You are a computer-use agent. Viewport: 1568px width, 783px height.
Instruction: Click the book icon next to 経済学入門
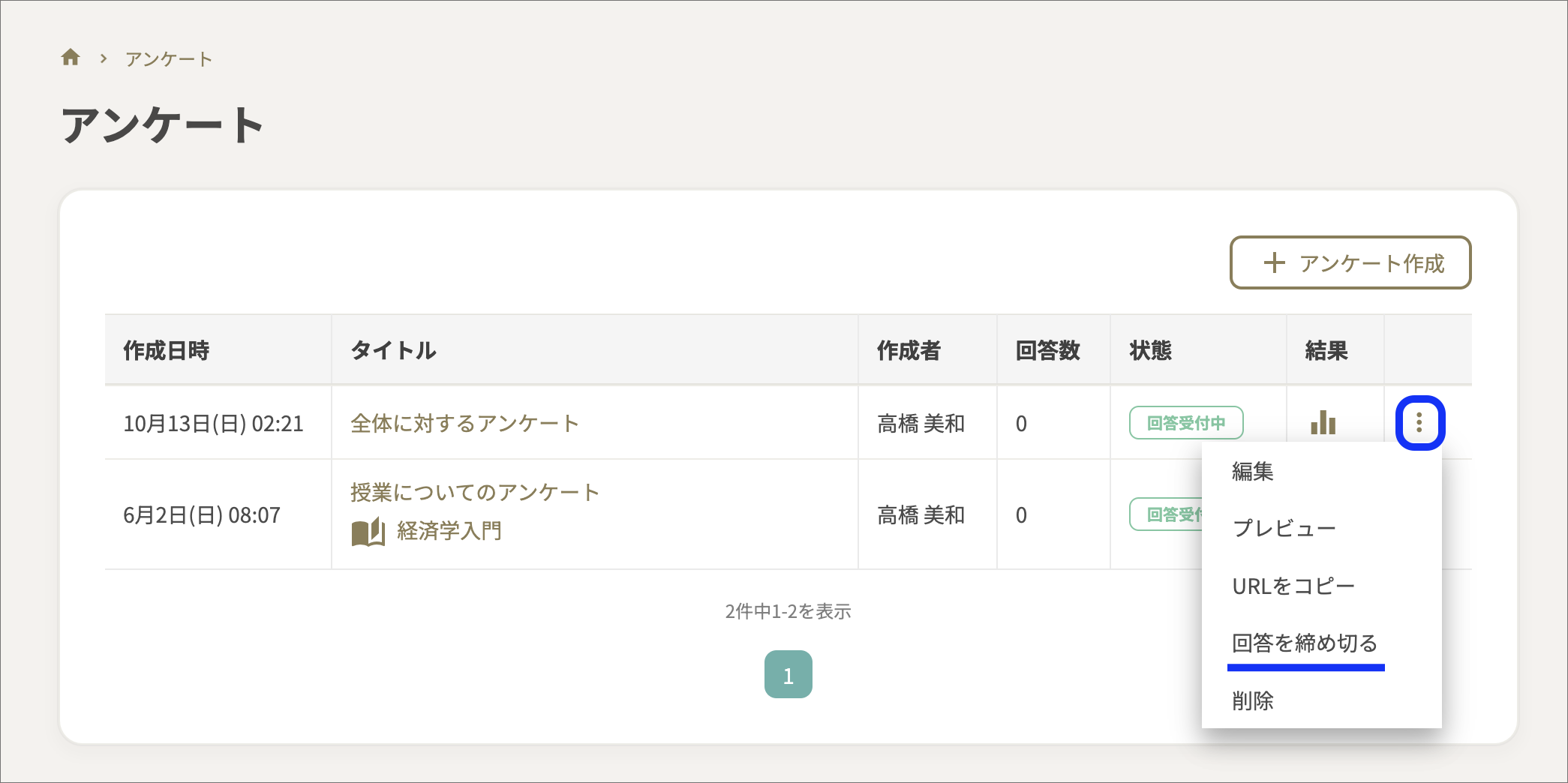(367, 532)
